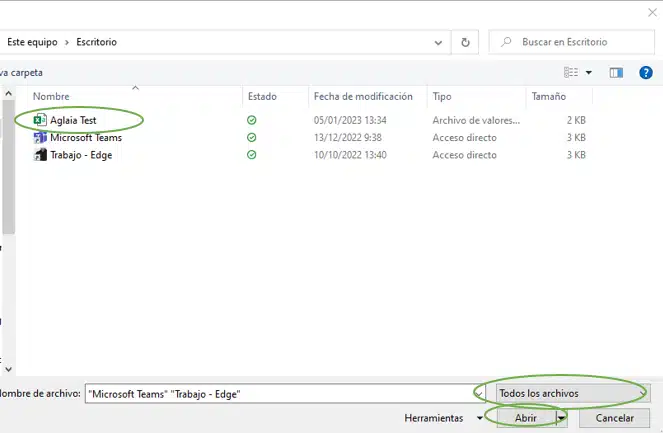The height and width of the screenshot is (433, 663).
Task: Click the Microsoft Teams shortcut icon
Action: (40, 138)
